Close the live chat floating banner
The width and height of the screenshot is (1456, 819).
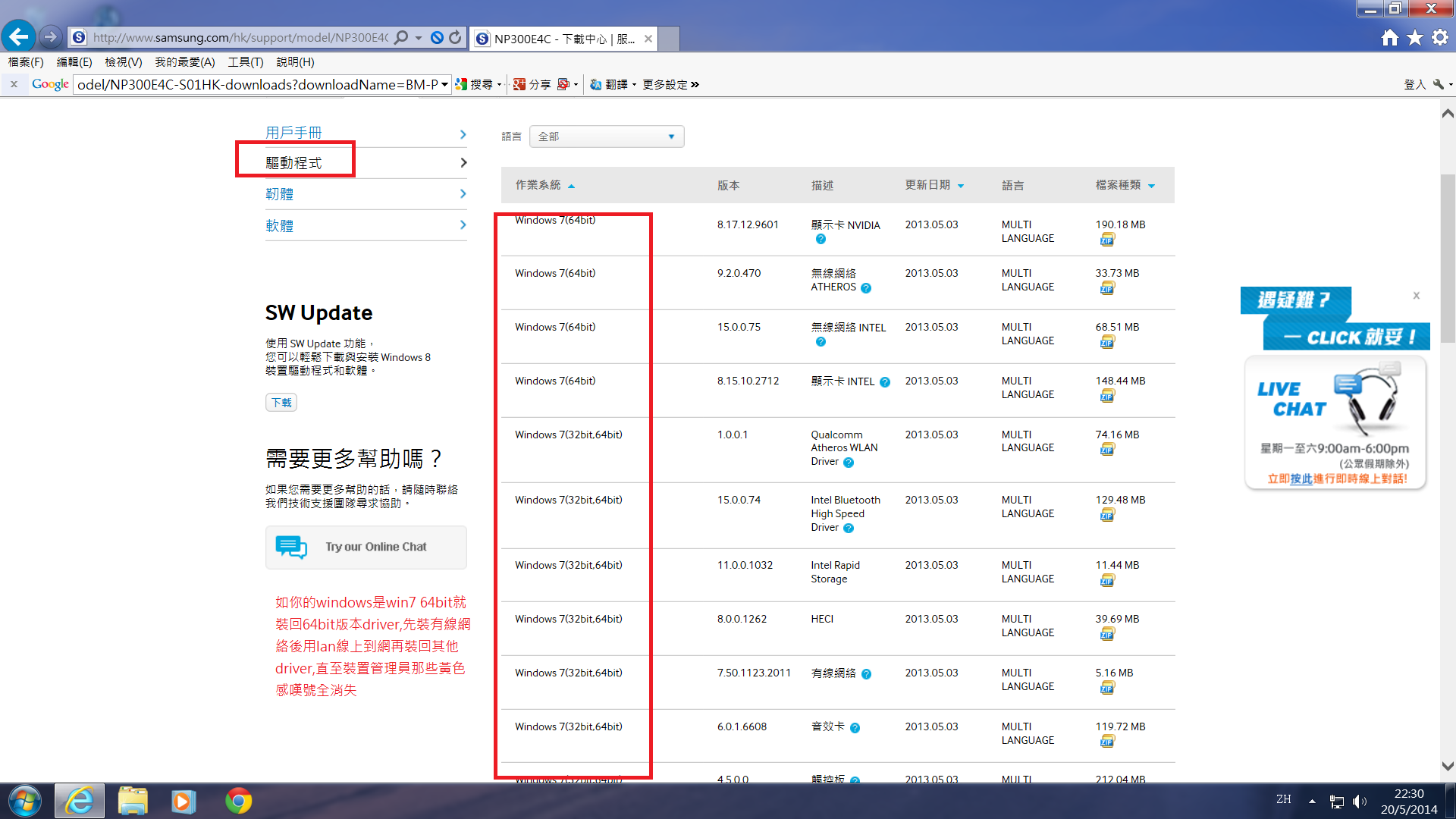point(1416,296)
